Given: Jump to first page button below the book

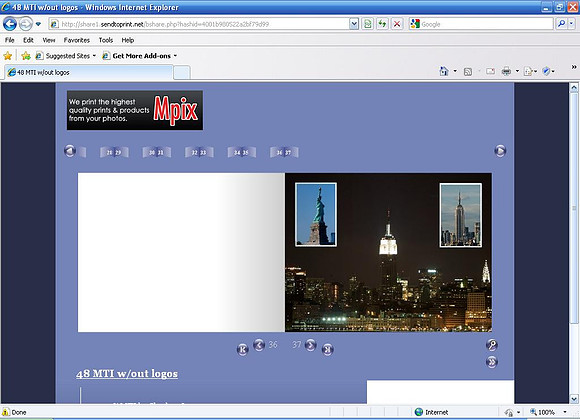Looking at the screenshot, I should [x=243, y=349].
